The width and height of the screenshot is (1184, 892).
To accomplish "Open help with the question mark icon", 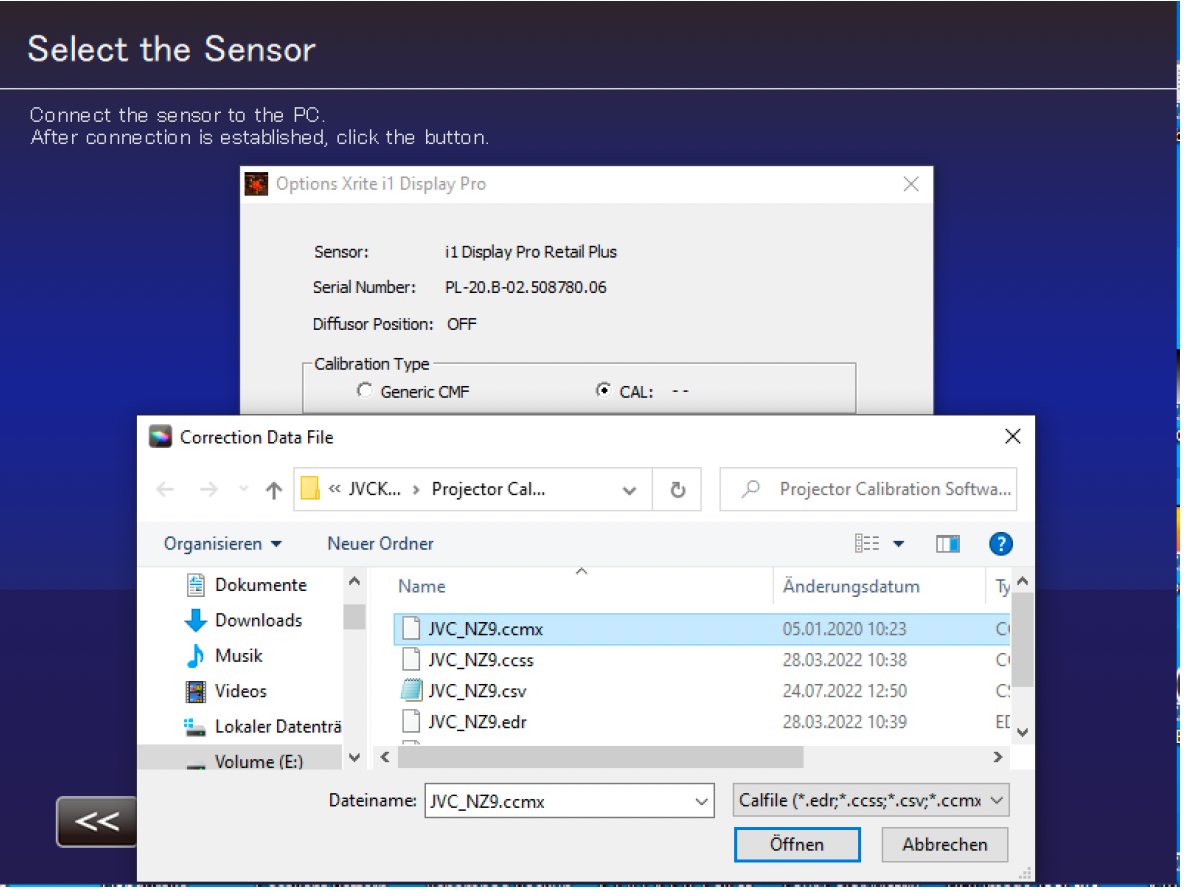I will [1001, 544].
